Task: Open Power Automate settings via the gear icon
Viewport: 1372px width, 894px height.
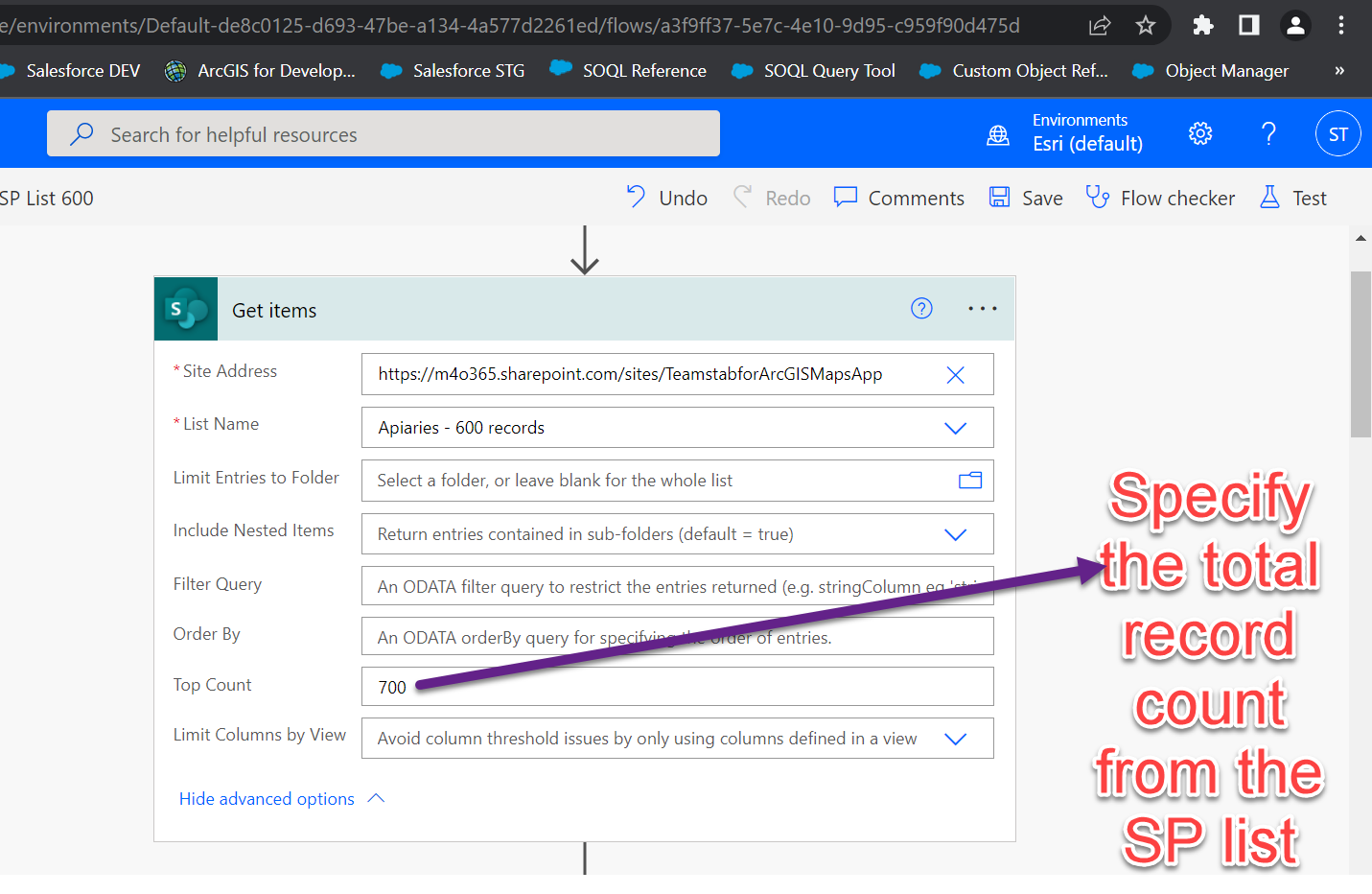Action: [x=1199, y=133]
